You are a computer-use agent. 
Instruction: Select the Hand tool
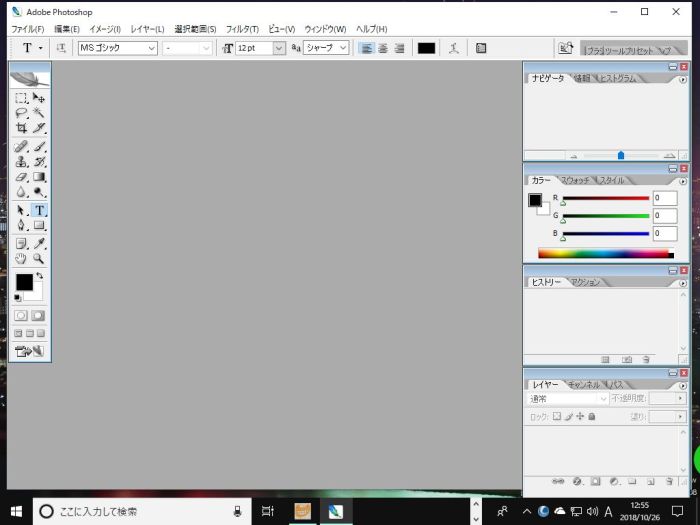point(21,258)
